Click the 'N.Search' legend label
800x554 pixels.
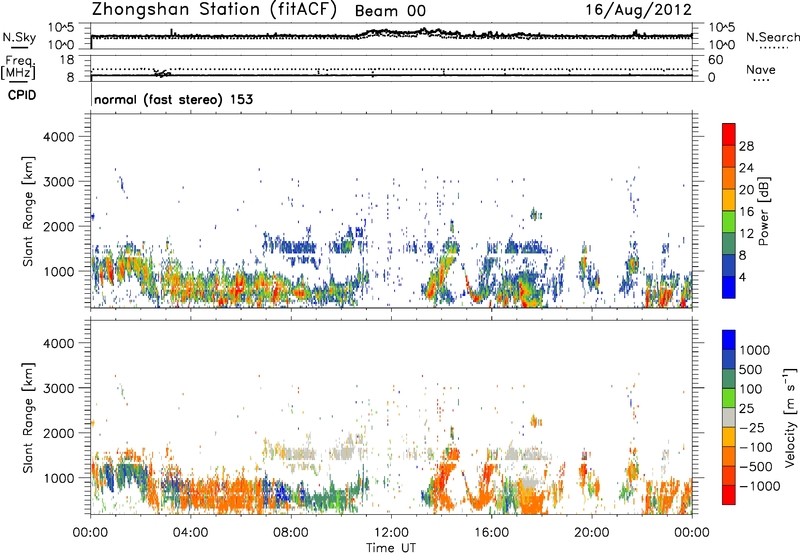coord(772,37)
